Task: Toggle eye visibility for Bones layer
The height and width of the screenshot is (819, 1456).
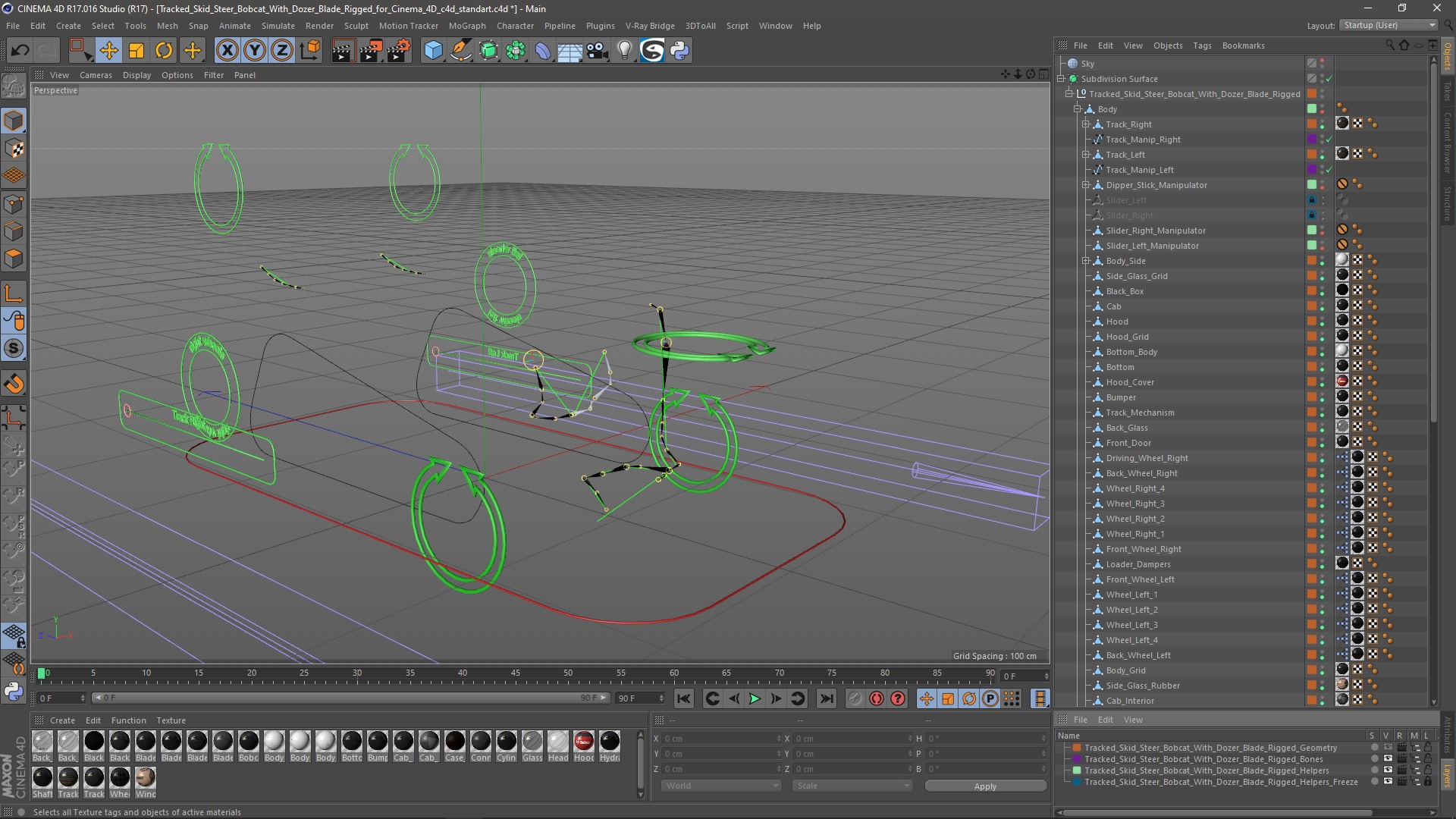Action: (x=1388, y=759)
